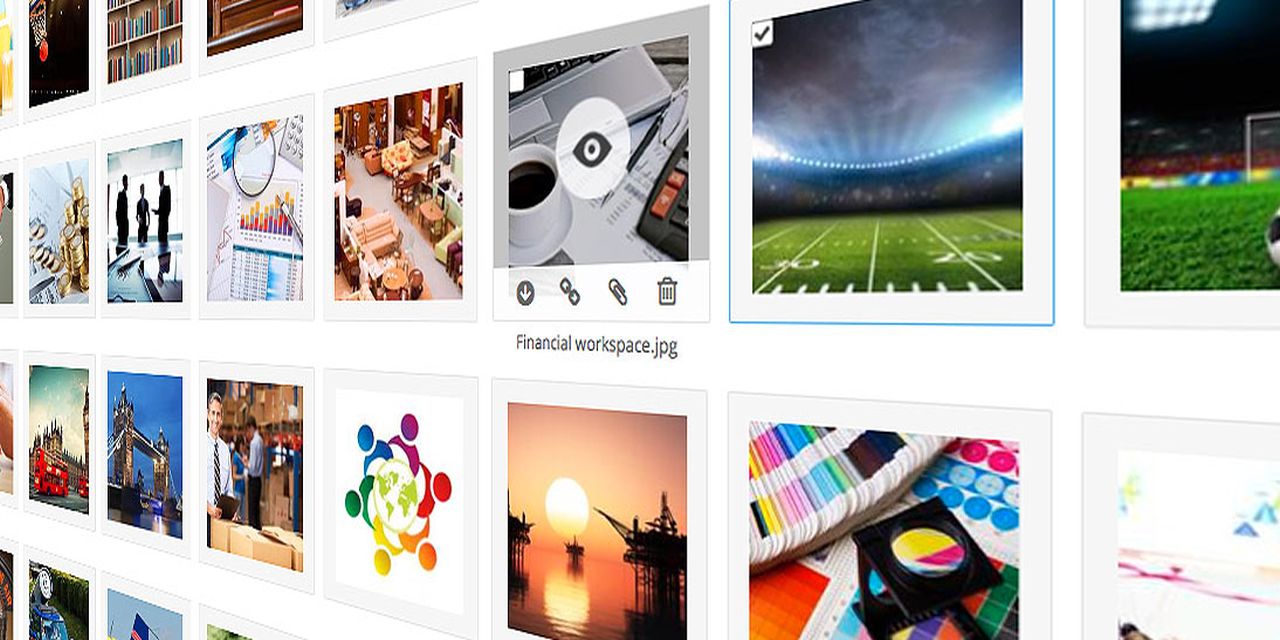Preview image with the eye icon overlay
Screen dimensions: 1280x640
592,150
